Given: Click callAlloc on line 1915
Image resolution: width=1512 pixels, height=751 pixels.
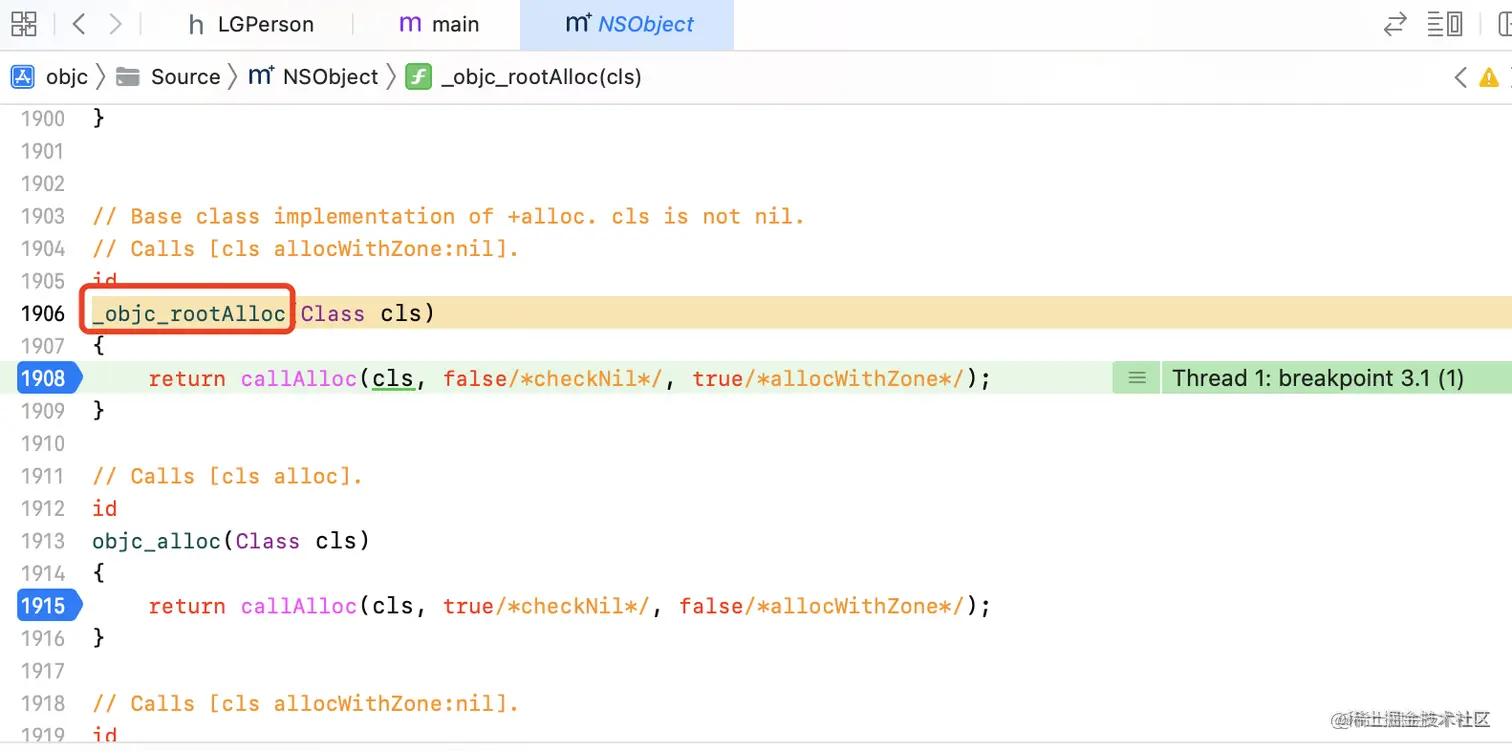Looking at the screenshot, I should pyautogui.click(x=299, y=606).
